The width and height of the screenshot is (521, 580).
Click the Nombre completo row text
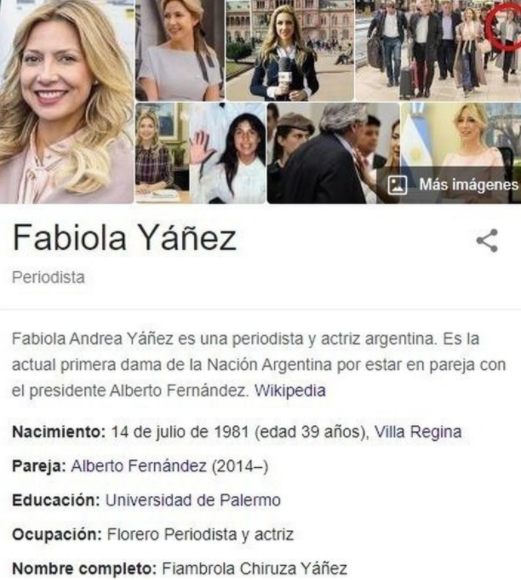pyautogui.click(x=179, y=569)
